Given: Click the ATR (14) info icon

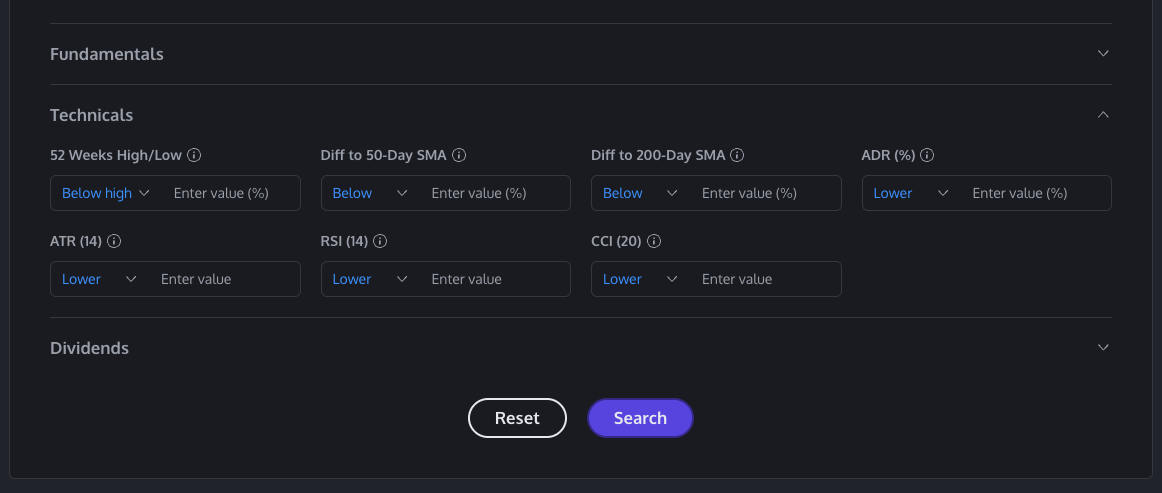Looking at the screenshot, I should coord(114,241).
